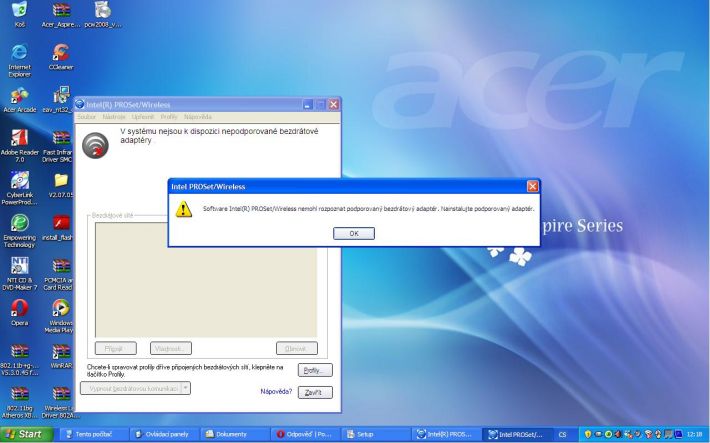Open the Upřesnit menu

coord(143,117)
